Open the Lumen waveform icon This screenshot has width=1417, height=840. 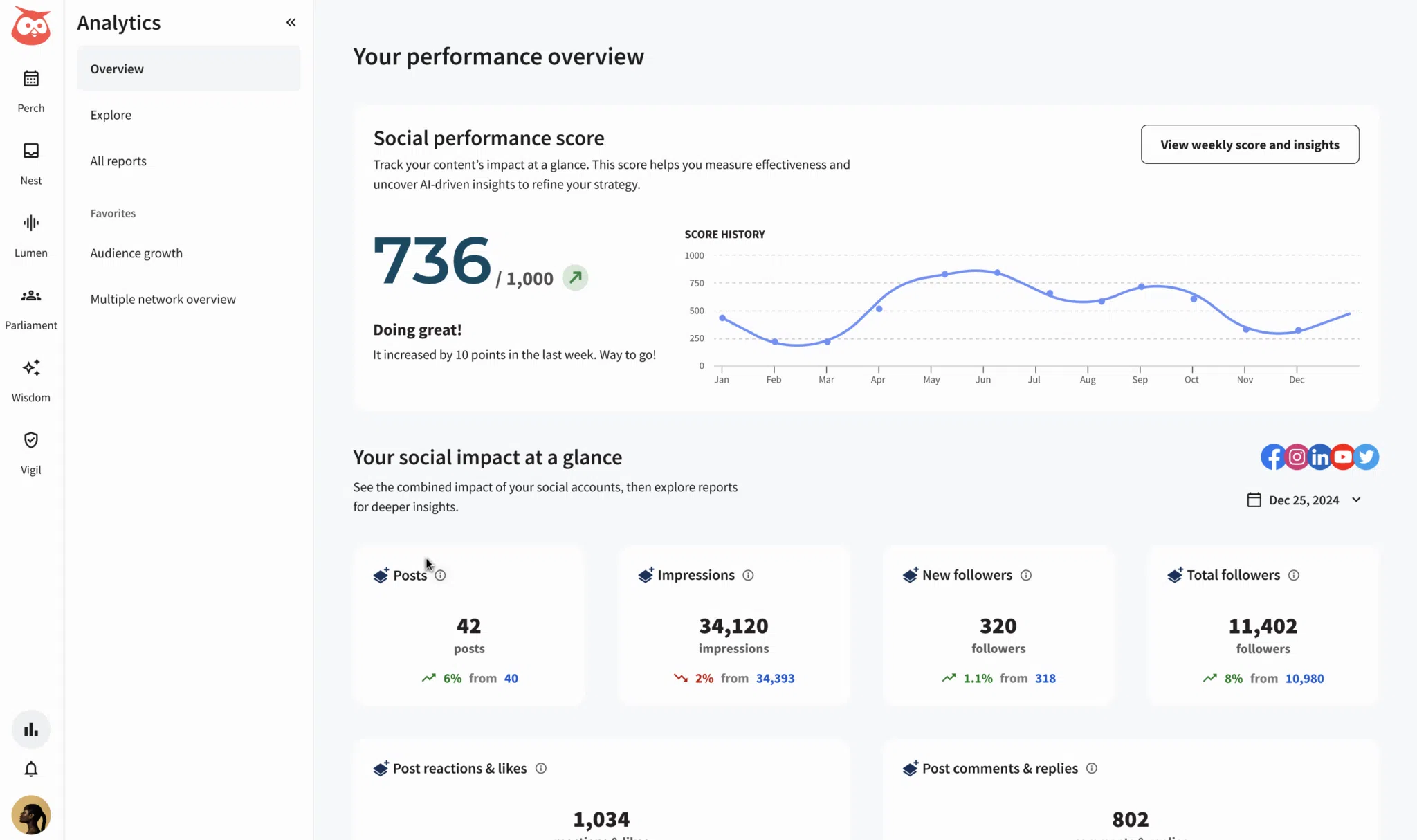coord(31,223)
